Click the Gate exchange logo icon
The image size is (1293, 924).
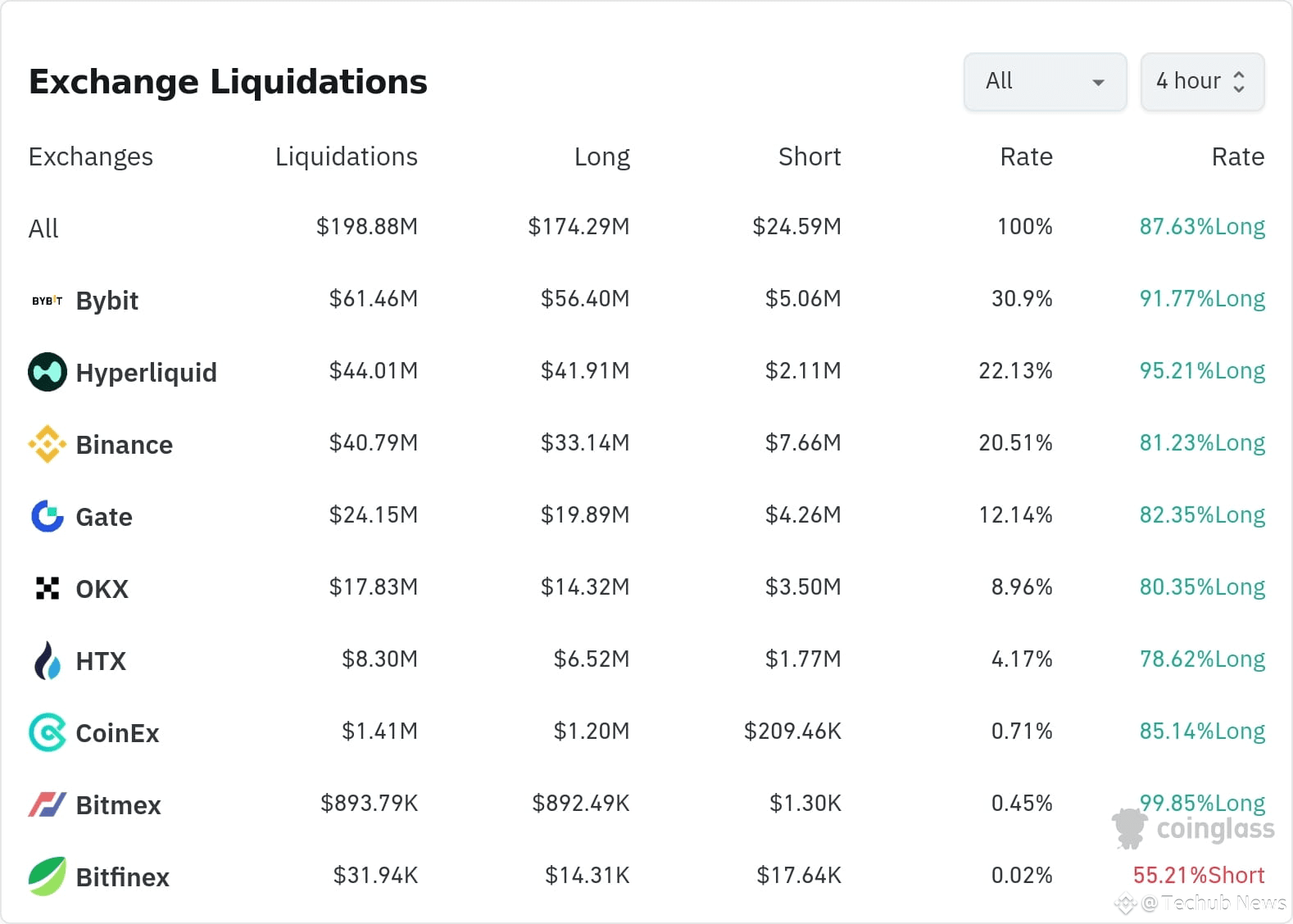click(x=48, y=516)
